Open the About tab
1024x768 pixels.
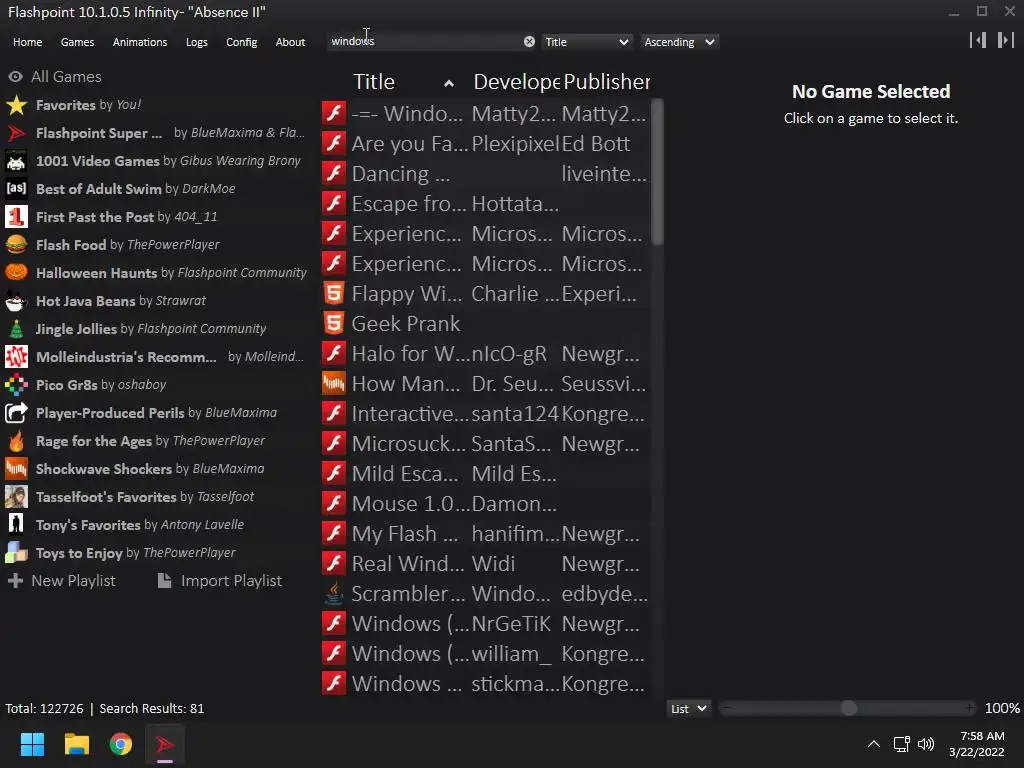coord(290,42)
